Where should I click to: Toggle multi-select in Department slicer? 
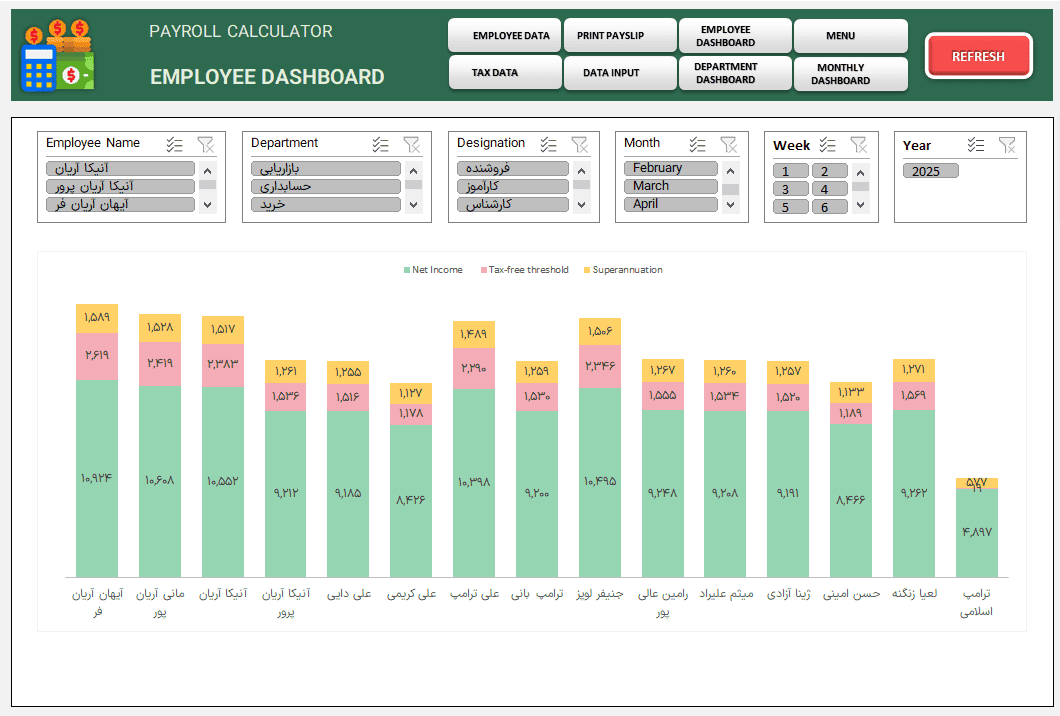coord(381,144)
